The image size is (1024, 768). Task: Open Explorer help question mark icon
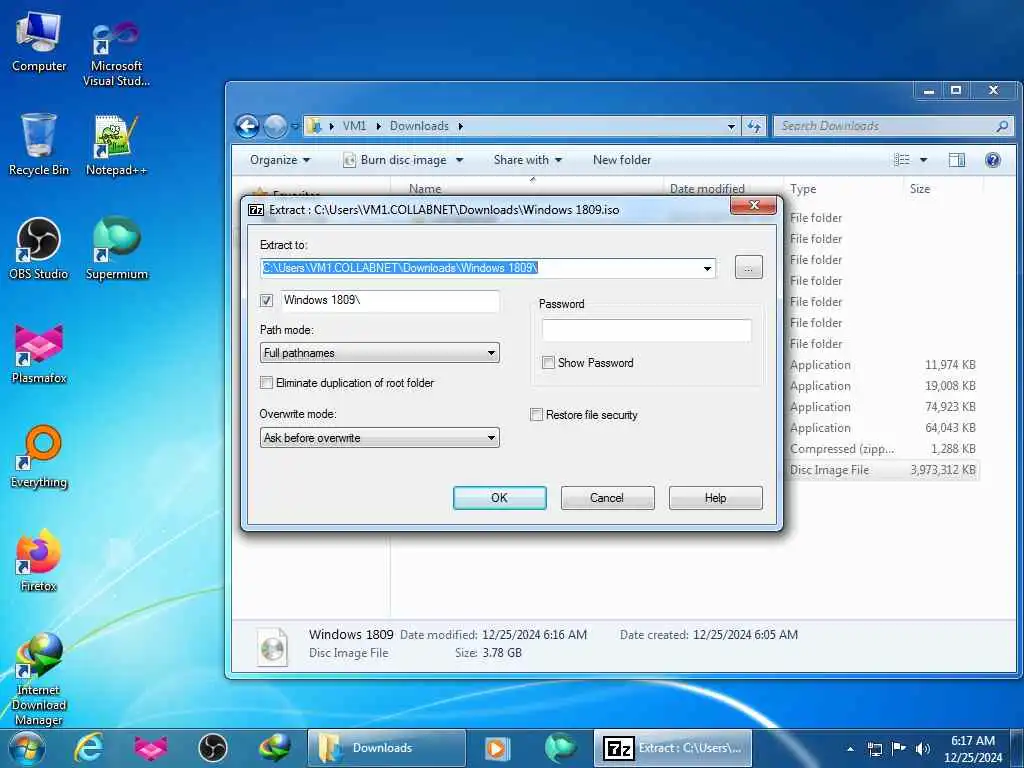(x=993, y=160)
